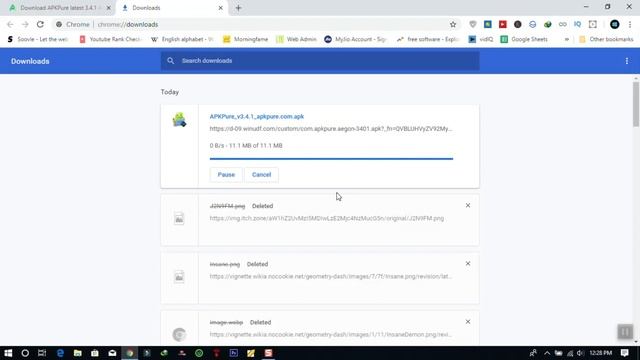640x360 pixels.
Task: Reload the downloads page
Action: pyautogui.click(x=40, y=24)
